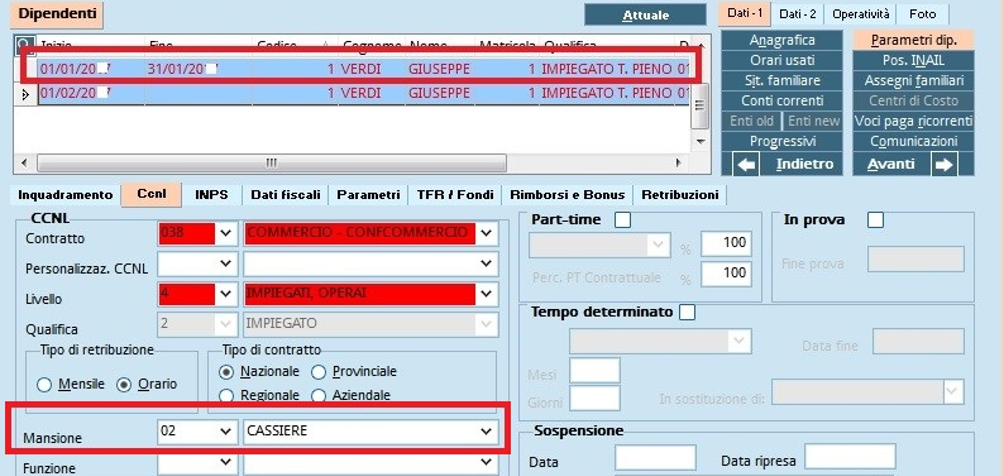This screenshot has height=476, width=1004.
Task: Select Mensile retribution type
Action: pyautogui.click(x=44, y=384)
